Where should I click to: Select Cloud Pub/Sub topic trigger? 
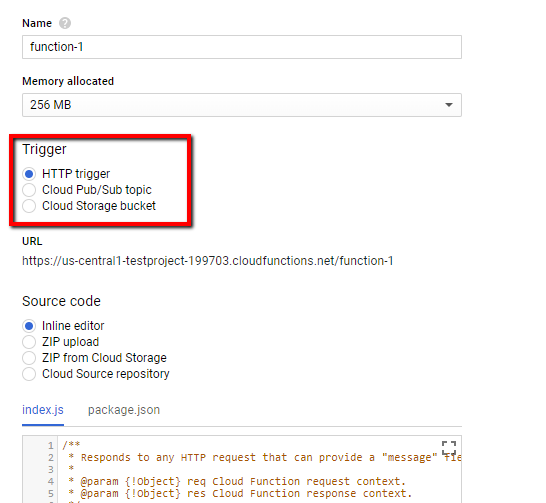(29, 190)
